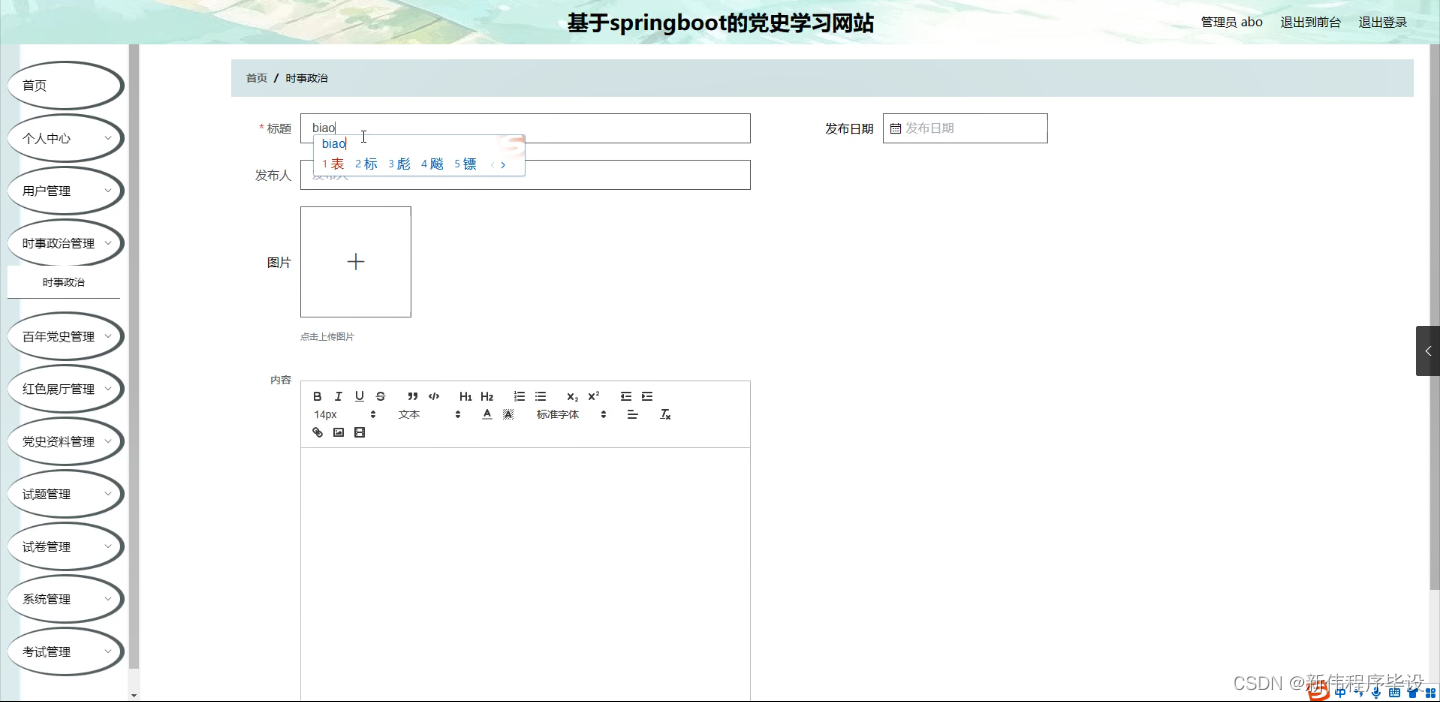The height and width of the screenshot is (702, 1440).
Task: Click the strikethrough icon in the toolbar
Action: click(x=380, y=395)
